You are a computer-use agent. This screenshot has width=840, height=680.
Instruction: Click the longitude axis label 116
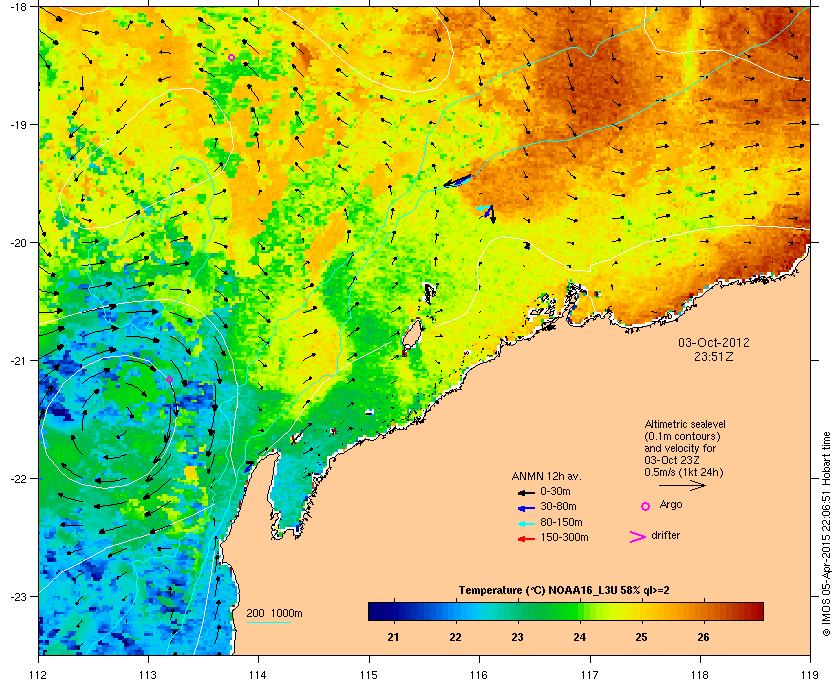(479, 674)
